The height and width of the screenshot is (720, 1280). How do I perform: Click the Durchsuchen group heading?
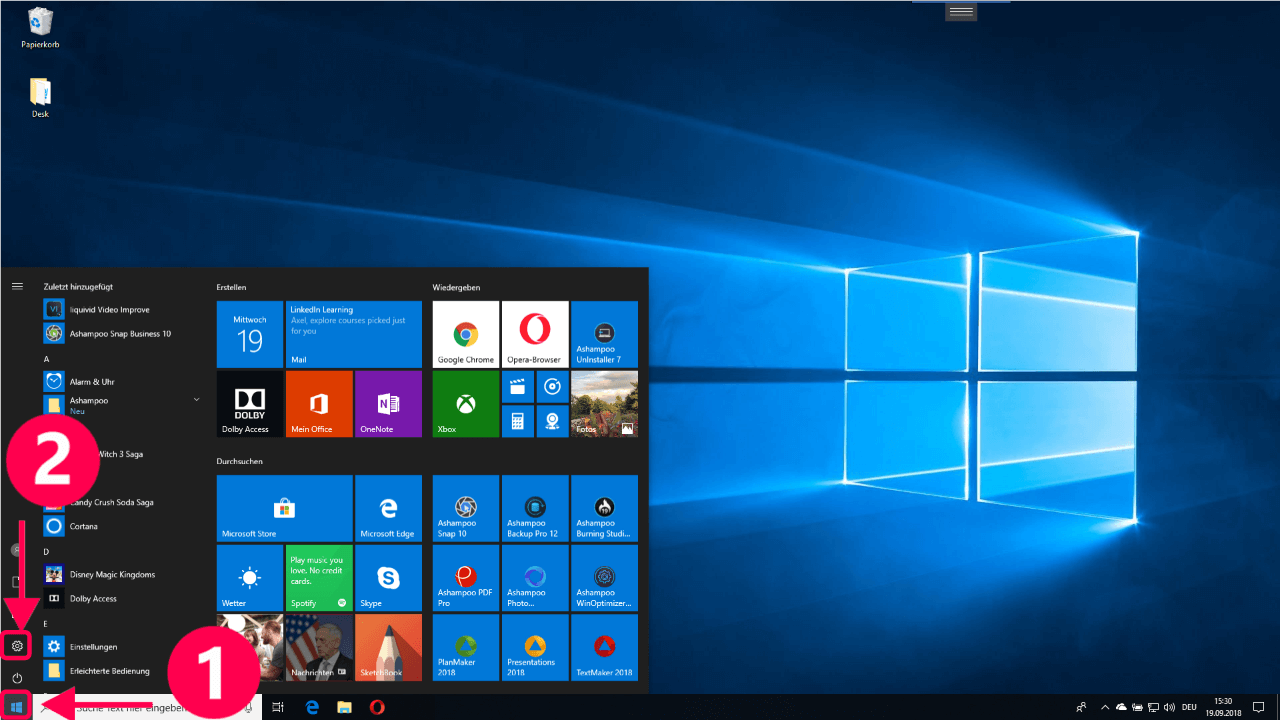click(x=238, y=462)
